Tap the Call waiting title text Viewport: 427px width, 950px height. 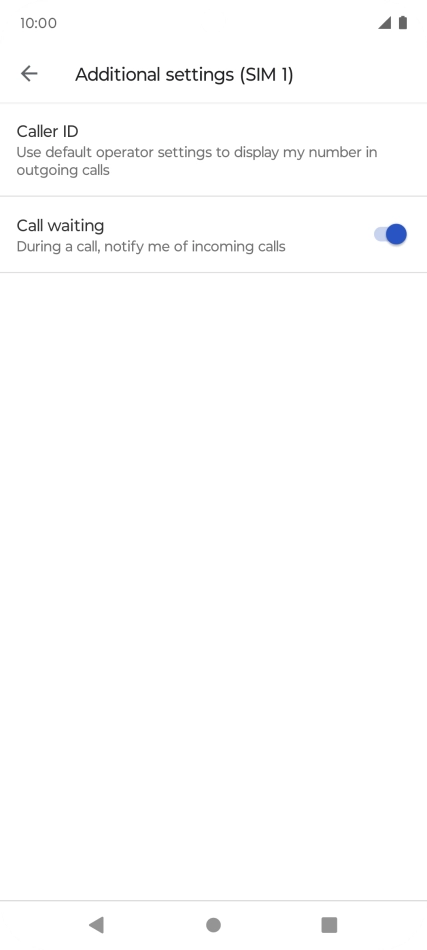pyautogui.click(x=60, y=225)
